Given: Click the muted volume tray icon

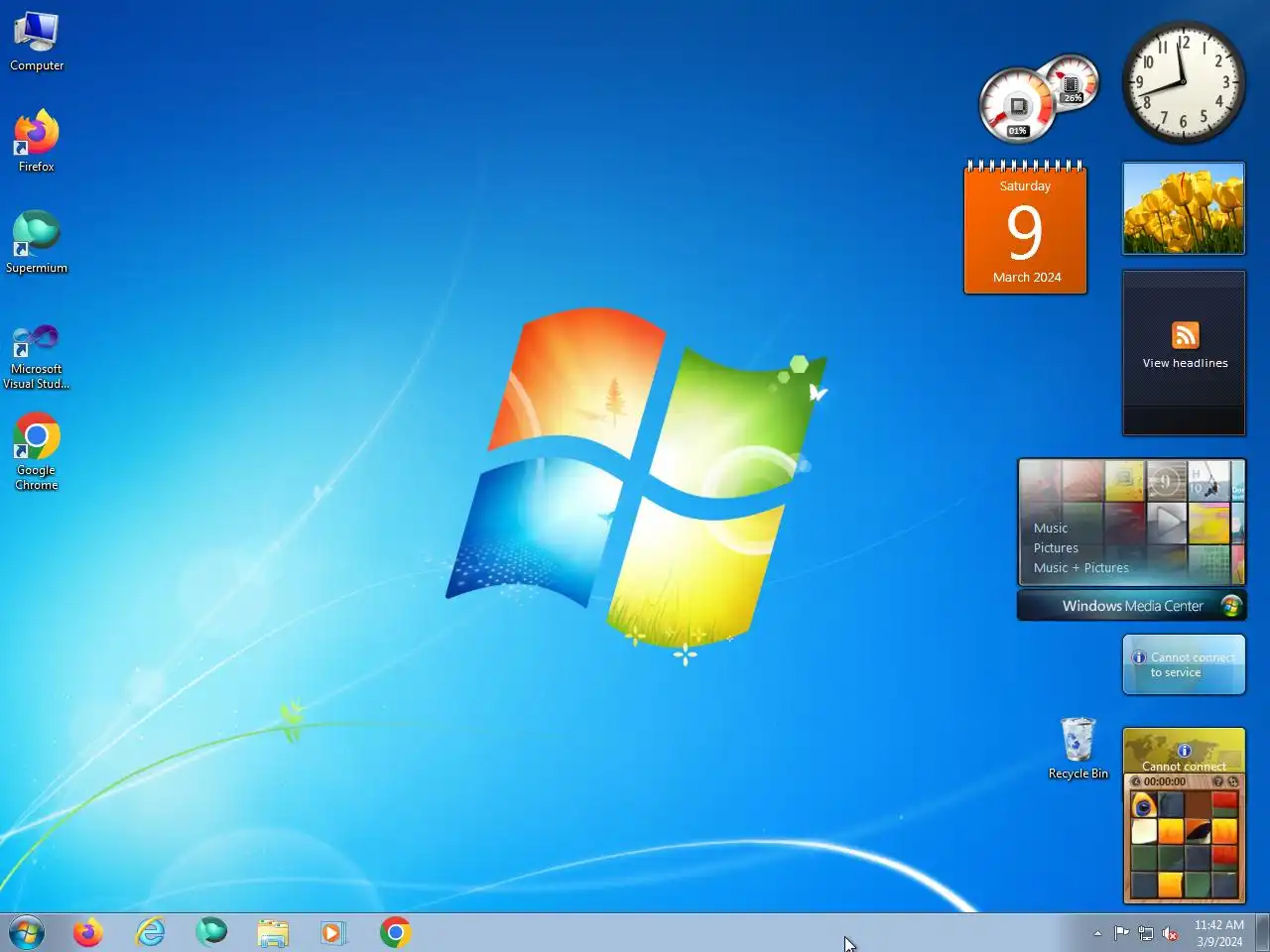Looking at the screenshot, I should [1170, 933].
